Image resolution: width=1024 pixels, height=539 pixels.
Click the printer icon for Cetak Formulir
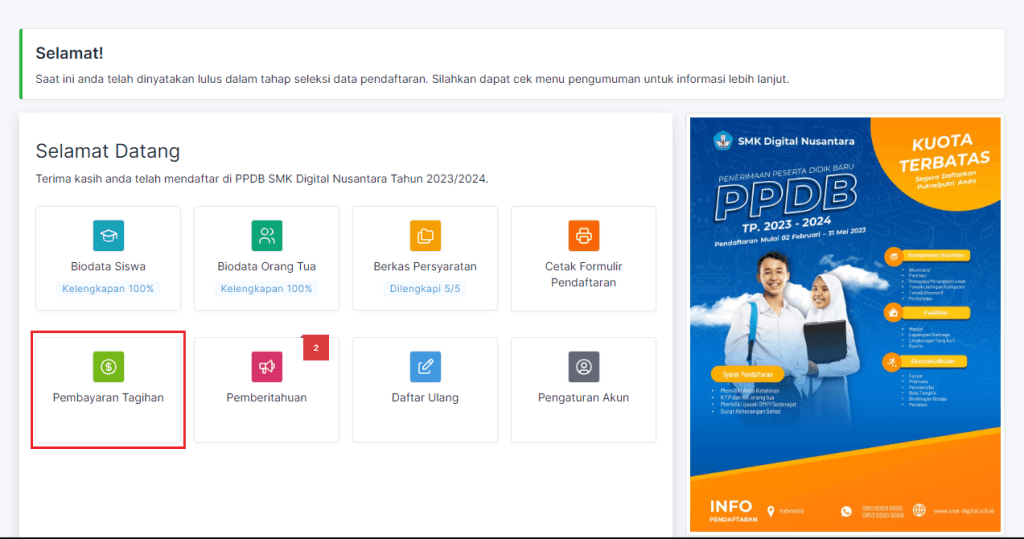(583, 236)
